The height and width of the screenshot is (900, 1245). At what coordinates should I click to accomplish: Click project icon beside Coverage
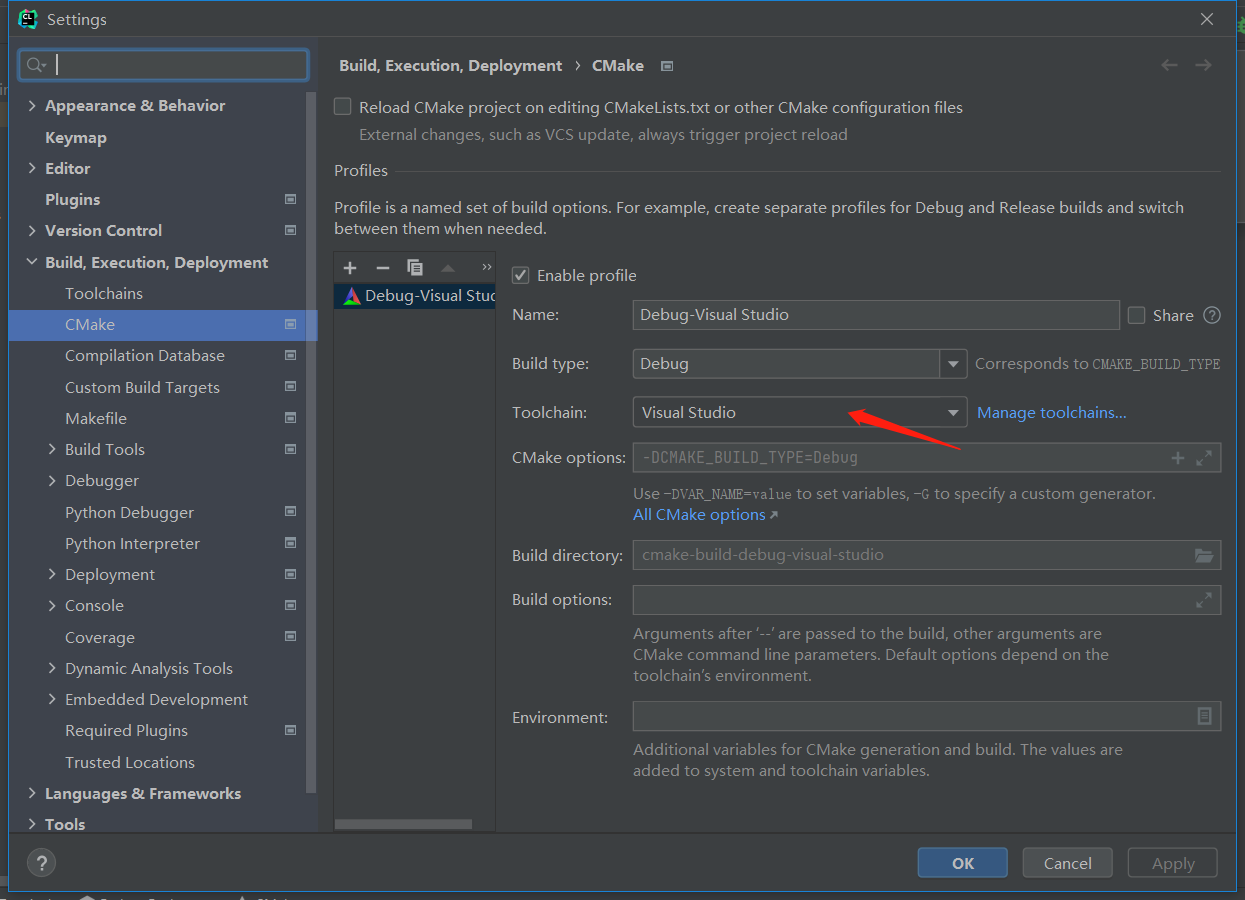(290, 637)
